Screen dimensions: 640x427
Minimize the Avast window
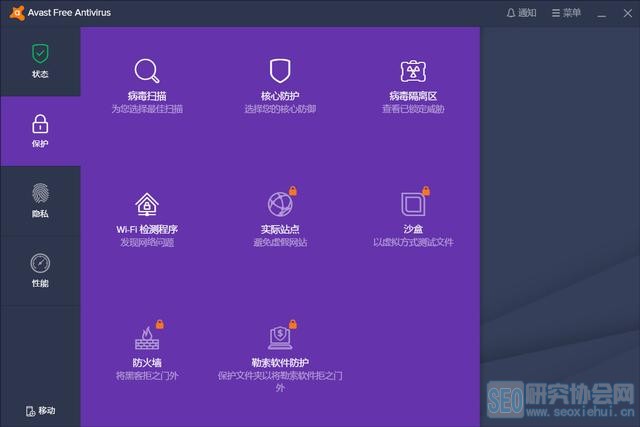pyautogui.click(x=601, y=14)
